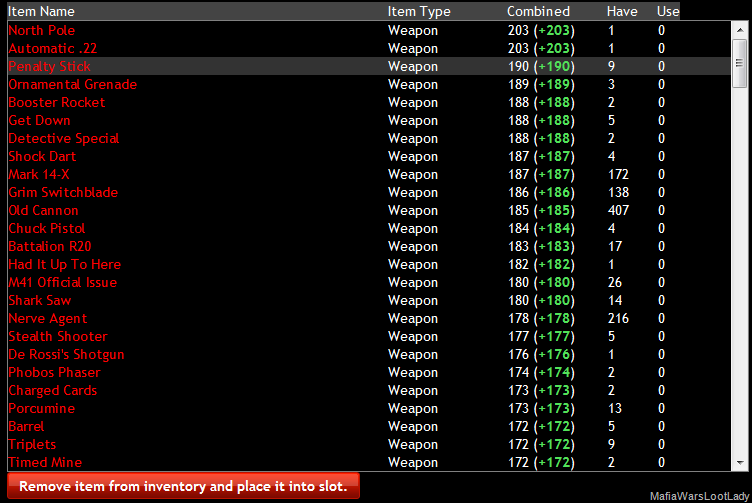Select the Automatic .22 item
Viewport: 752px width, 503px height.
(369, 48)
